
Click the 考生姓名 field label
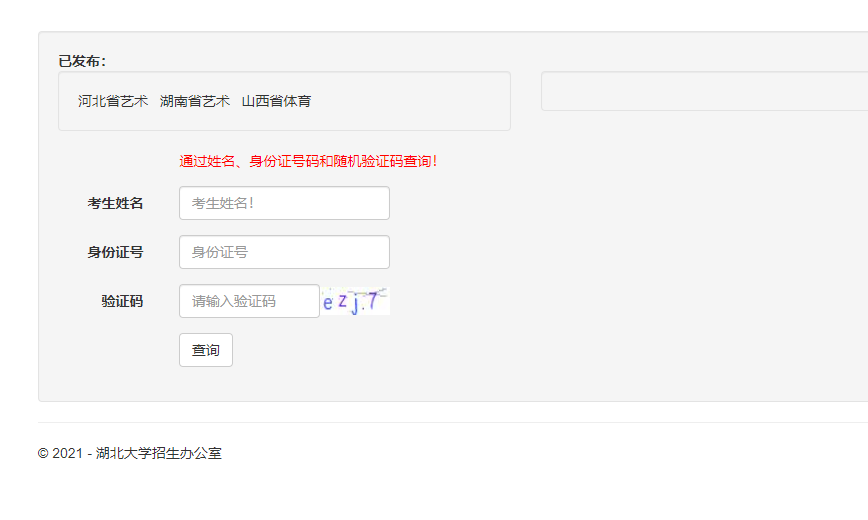pyautogui.click(x=115, y=203)
